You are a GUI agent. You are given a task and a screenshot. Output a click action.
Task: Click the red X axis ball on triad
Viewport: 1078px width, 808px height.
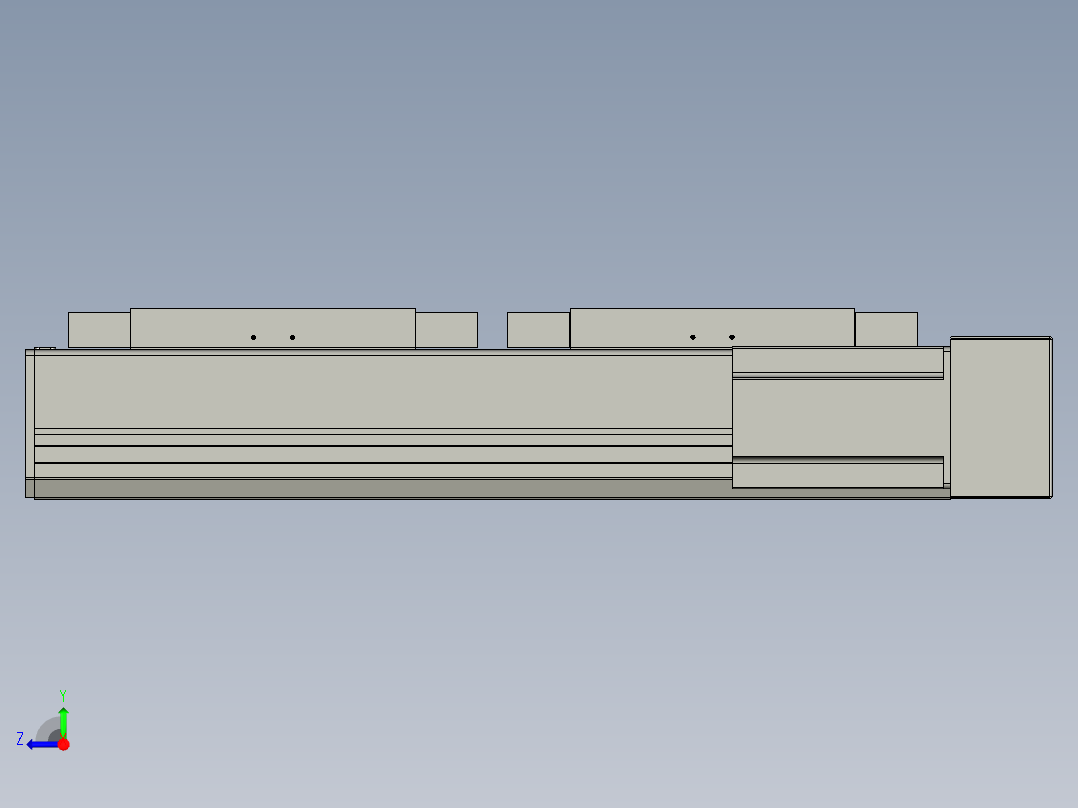click(63, 744)
